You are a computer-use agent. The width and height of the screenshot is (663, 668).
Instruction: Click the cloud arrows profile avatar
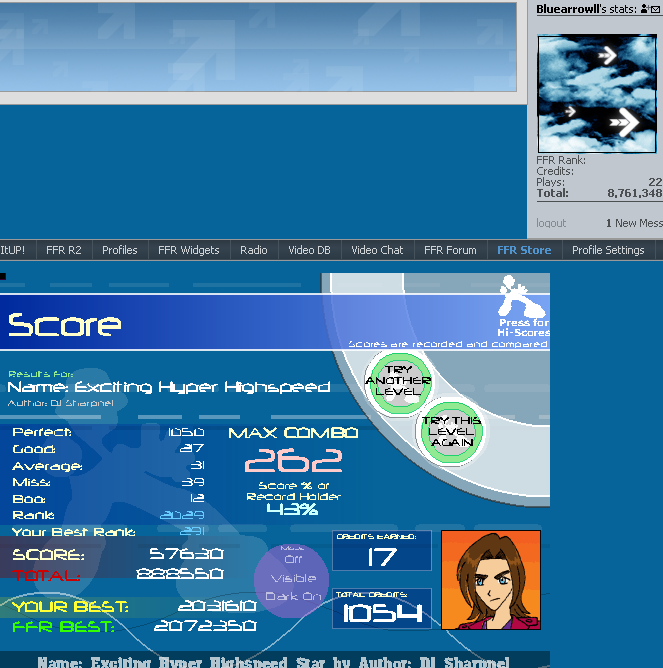pyautogui.click(x=597, y=94)
